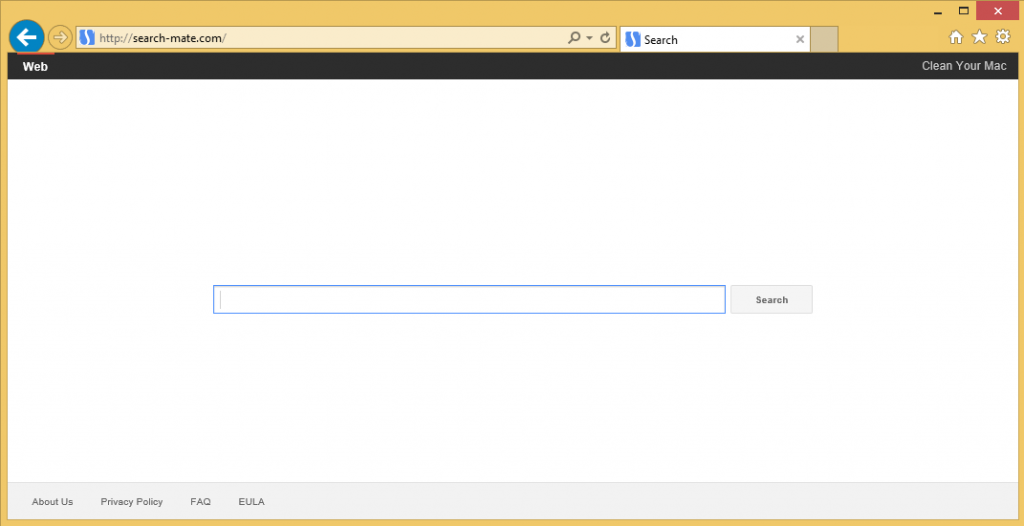Switch to the Search tab
The height and width of the screenshot is (526, 1024).
715,39
